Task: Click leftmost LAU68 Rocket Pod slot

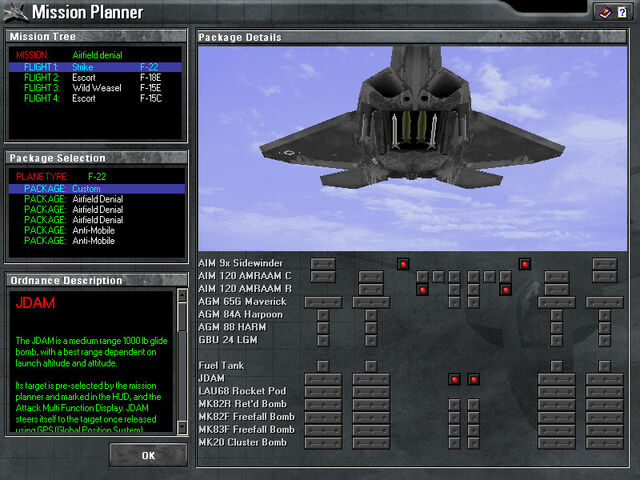Action: tap(323, 392)
